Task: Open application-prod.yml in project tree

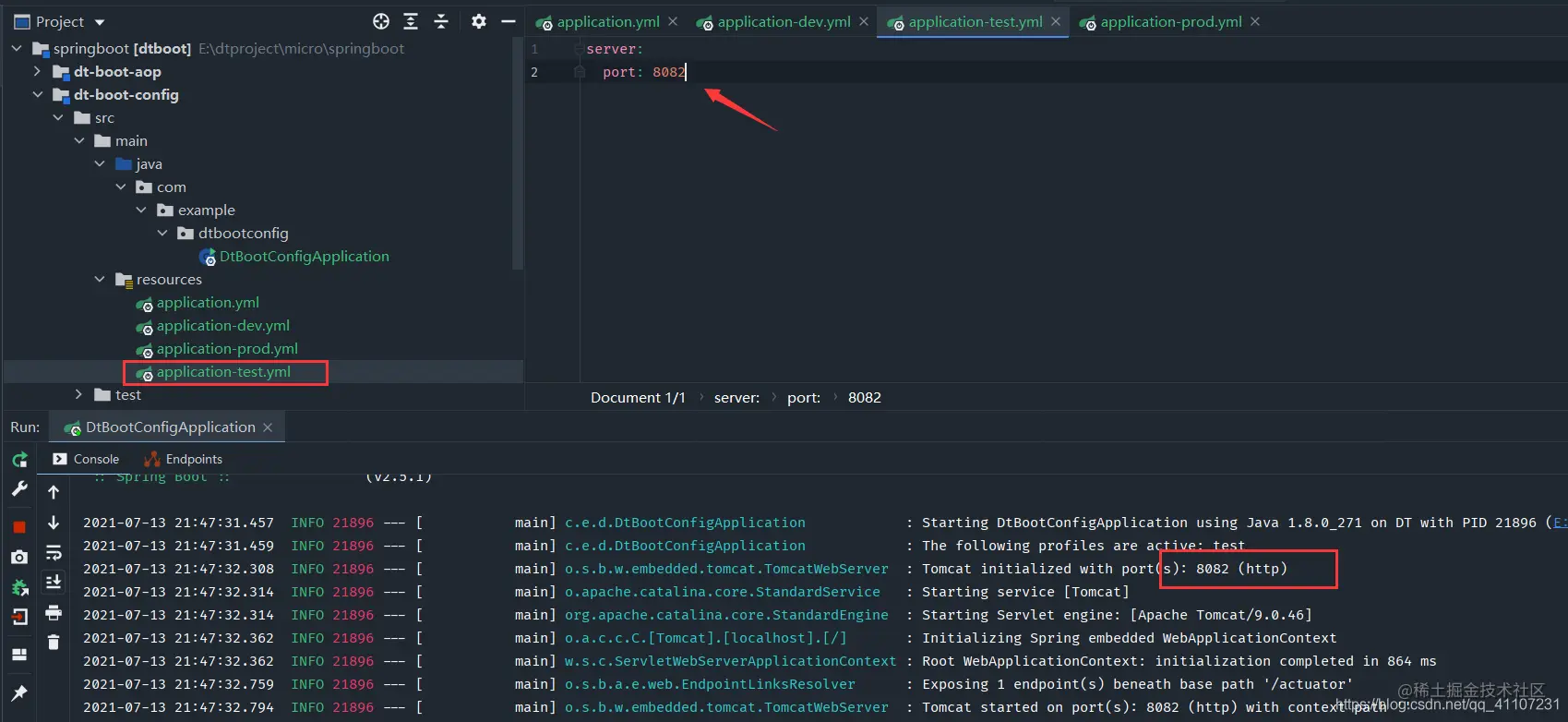Action: pos(227,348)
